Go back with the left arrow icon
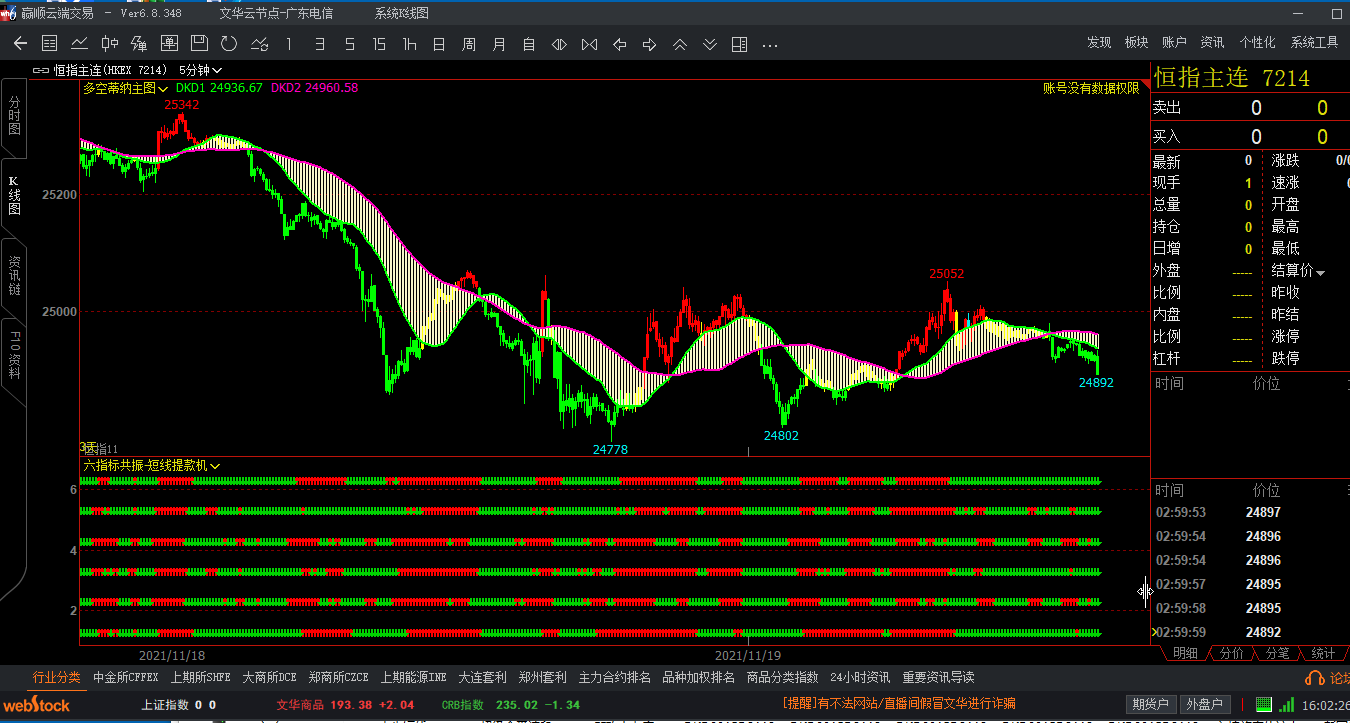The width and height of the screenshot is (1350, 723). [x=20, y=43]
